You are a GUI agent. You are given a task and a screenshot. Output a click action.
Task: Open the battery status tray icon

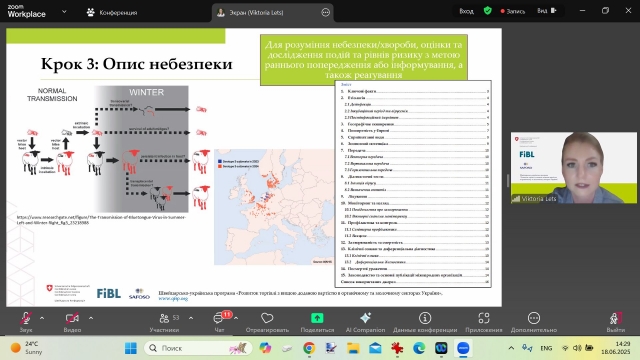pyautogui.click(x=589, y=348)
